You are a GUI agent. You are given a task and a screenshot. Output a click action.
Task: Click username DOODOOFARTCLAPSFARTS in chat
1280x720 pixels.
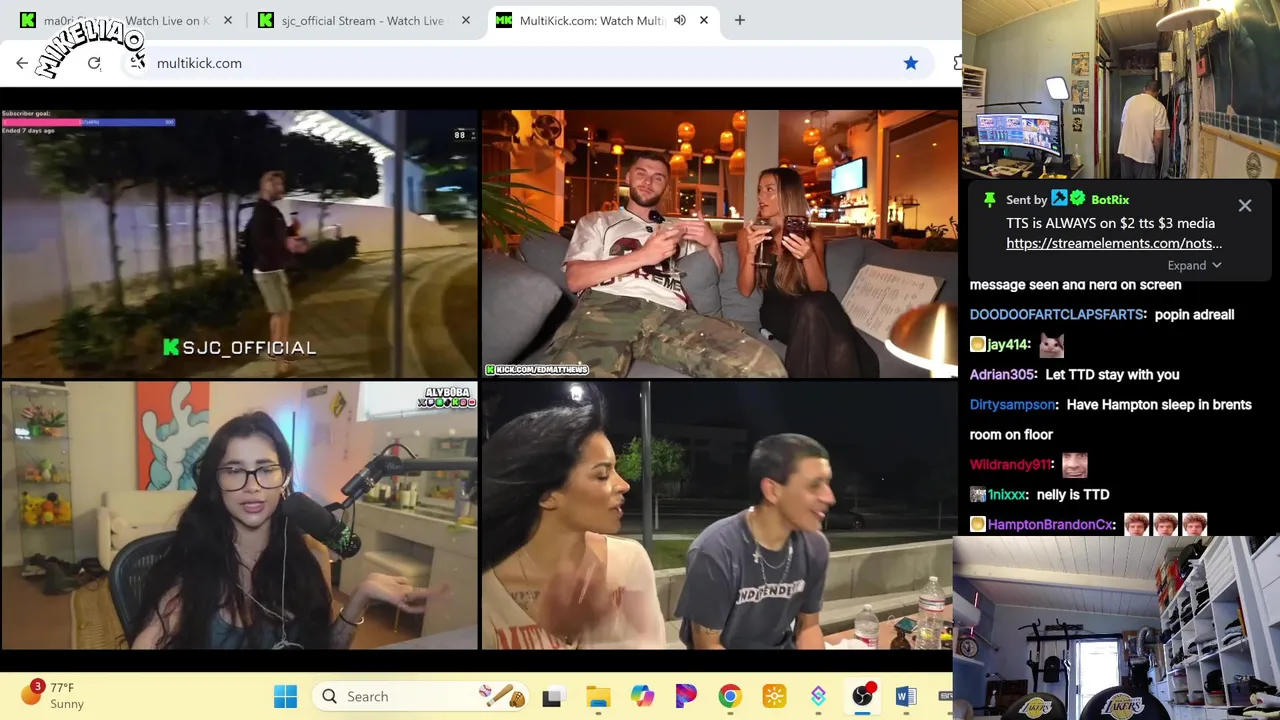tap(1057, 315)
